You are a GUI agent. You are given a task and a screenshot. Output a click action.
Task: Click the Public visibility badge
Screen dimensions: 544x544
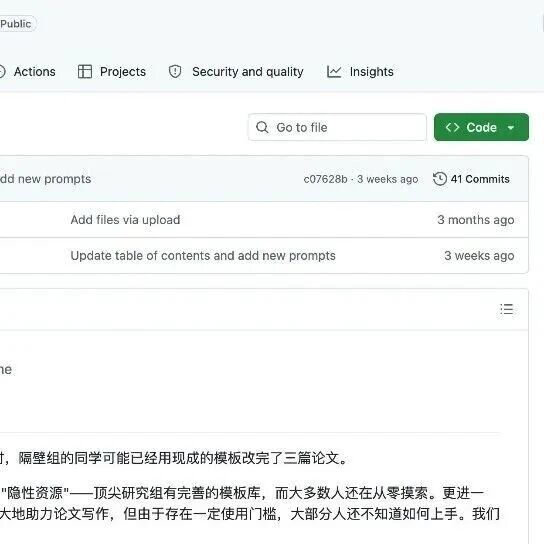(17, 24)
